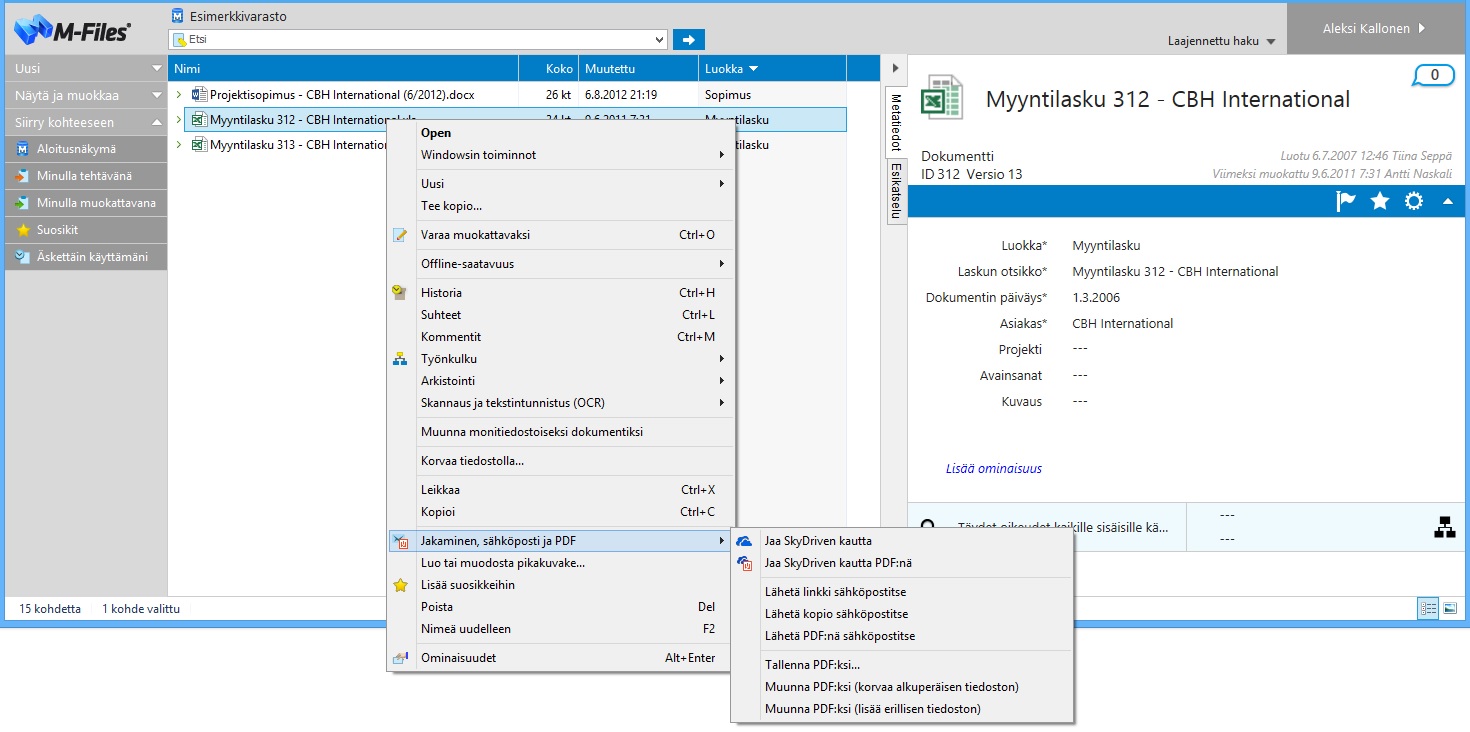Choose Open from the context menu

tap(561, 133)
